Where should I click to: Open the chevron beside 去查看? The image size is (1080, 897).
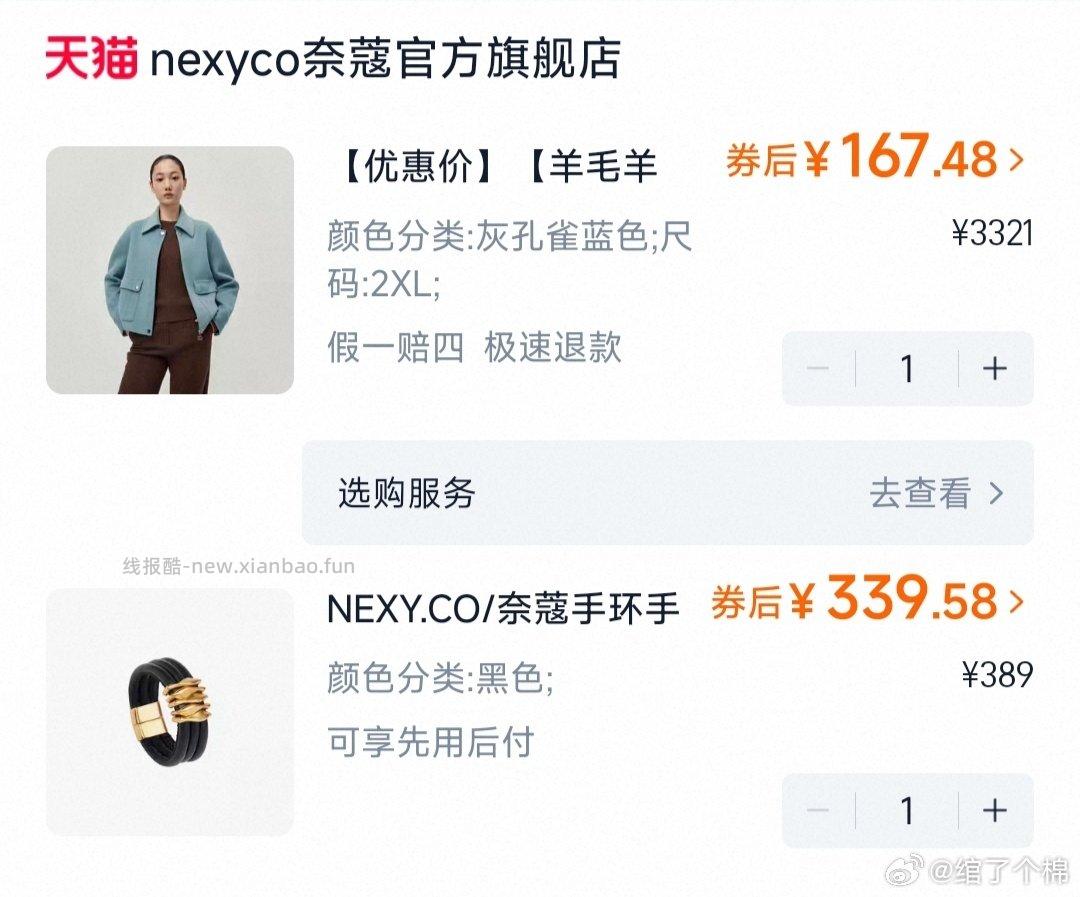(993, 492)
